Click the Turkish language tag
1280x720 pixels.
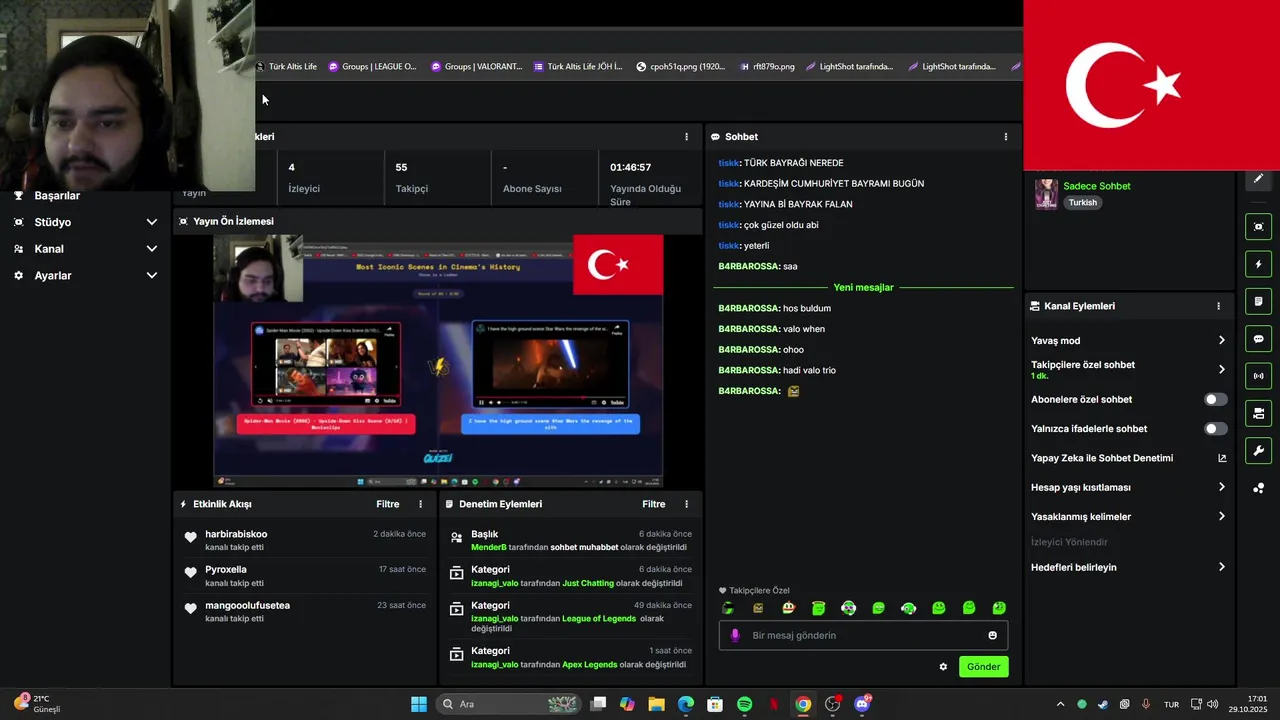click(1082, 202)
